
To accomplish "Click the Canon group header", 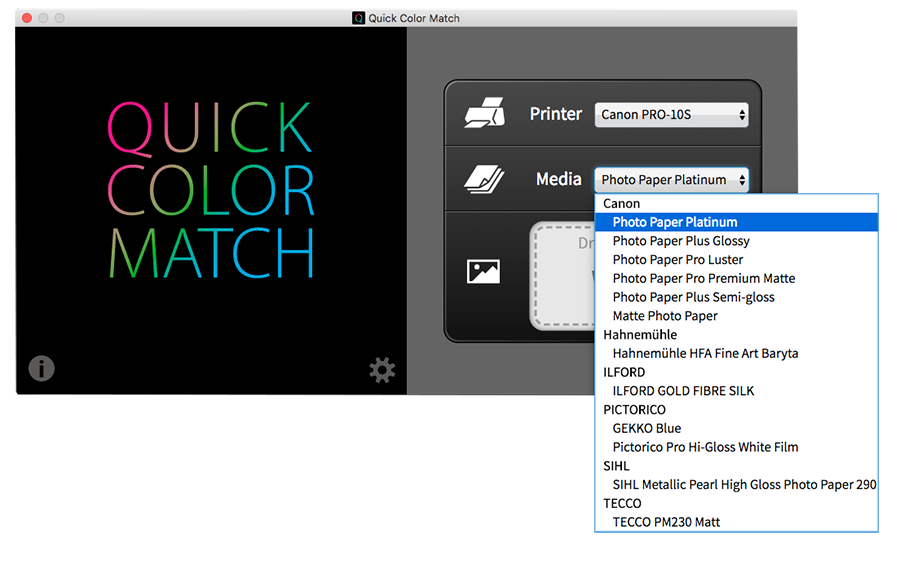I will pyautogui.click(x=736, y=204).
